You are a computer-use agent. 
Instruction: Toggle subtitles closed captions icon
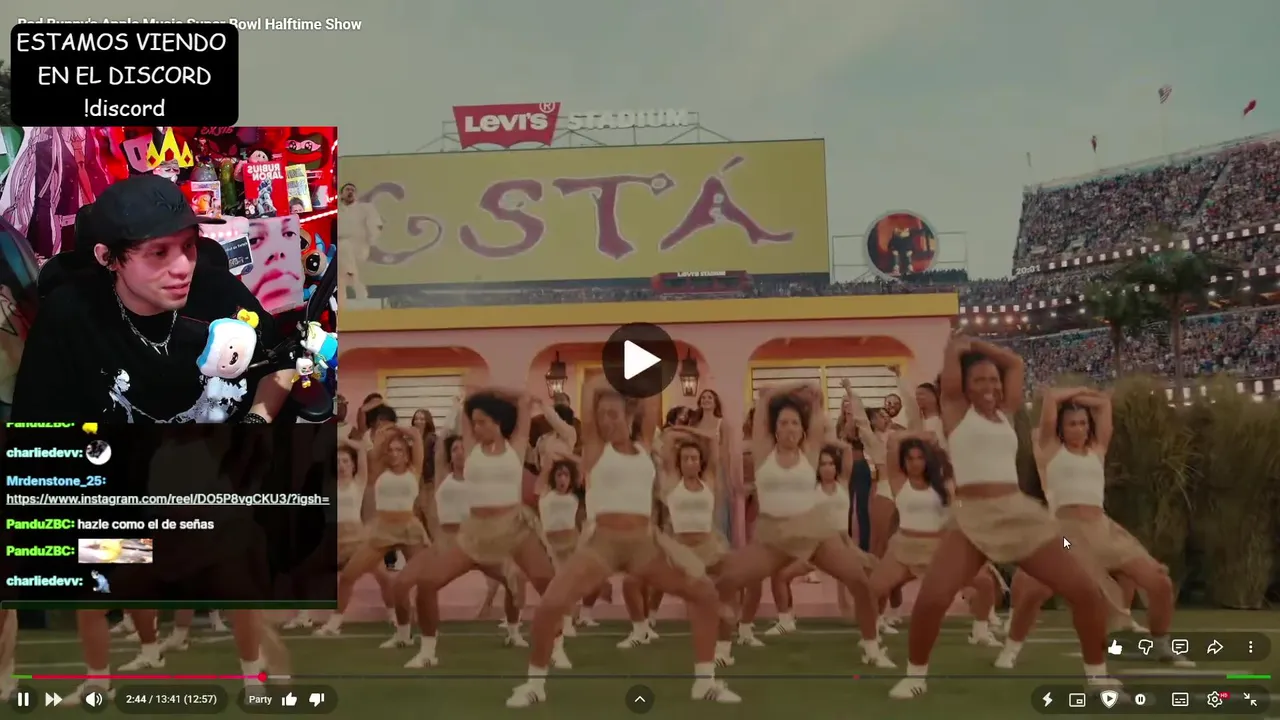pyautogui.click(x=1180, y=700)
